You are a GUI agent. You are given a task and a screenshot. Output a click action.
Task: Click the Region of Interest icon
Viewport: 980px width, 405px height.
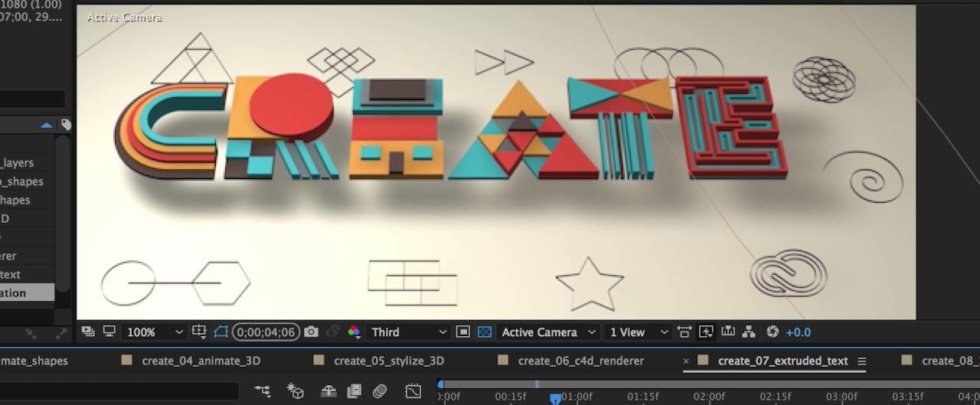point(221,332)
